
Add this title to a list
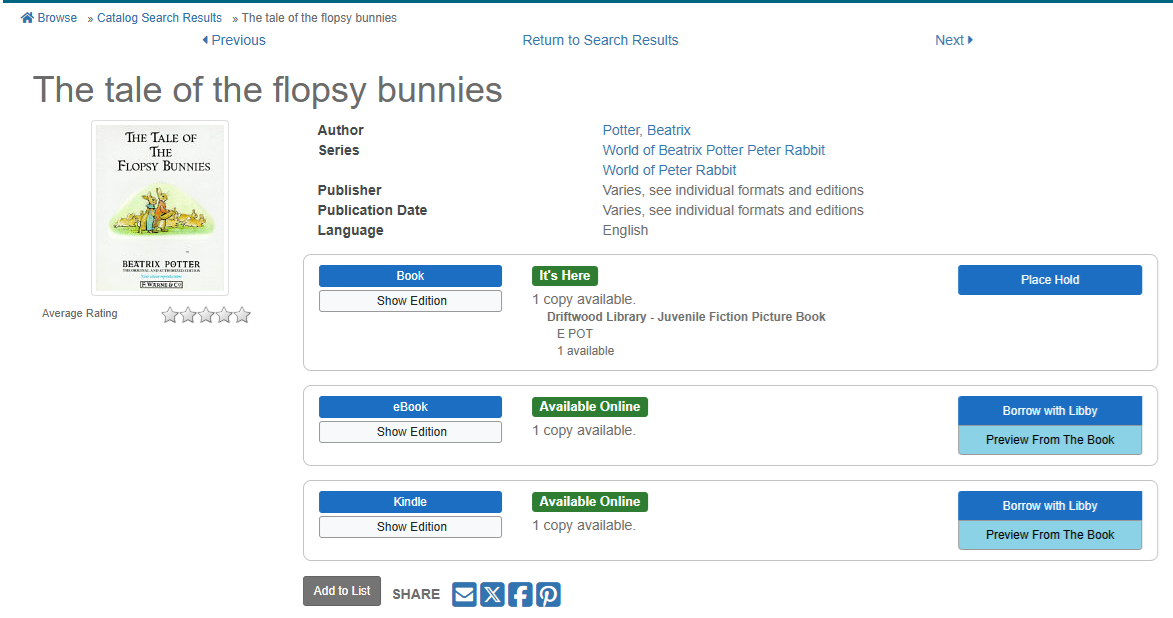[x=342, y=591]
